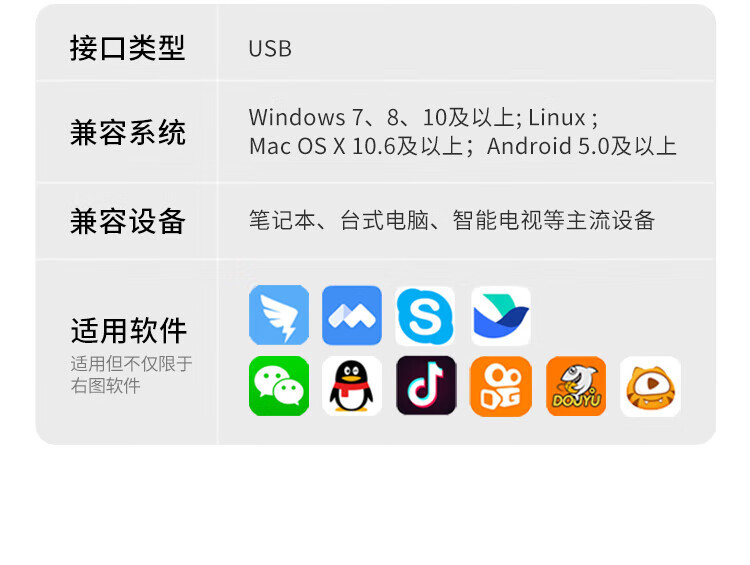
Task: Click the Mac OS X 10.6 line
Action: click(361, 146)
